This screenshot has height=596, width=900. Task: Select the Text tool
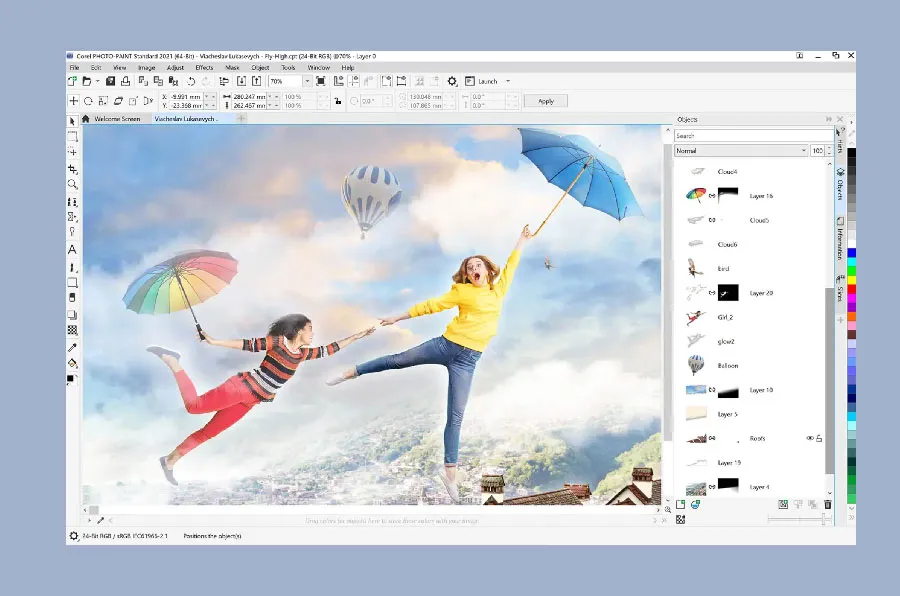click(x=72, y=249)
